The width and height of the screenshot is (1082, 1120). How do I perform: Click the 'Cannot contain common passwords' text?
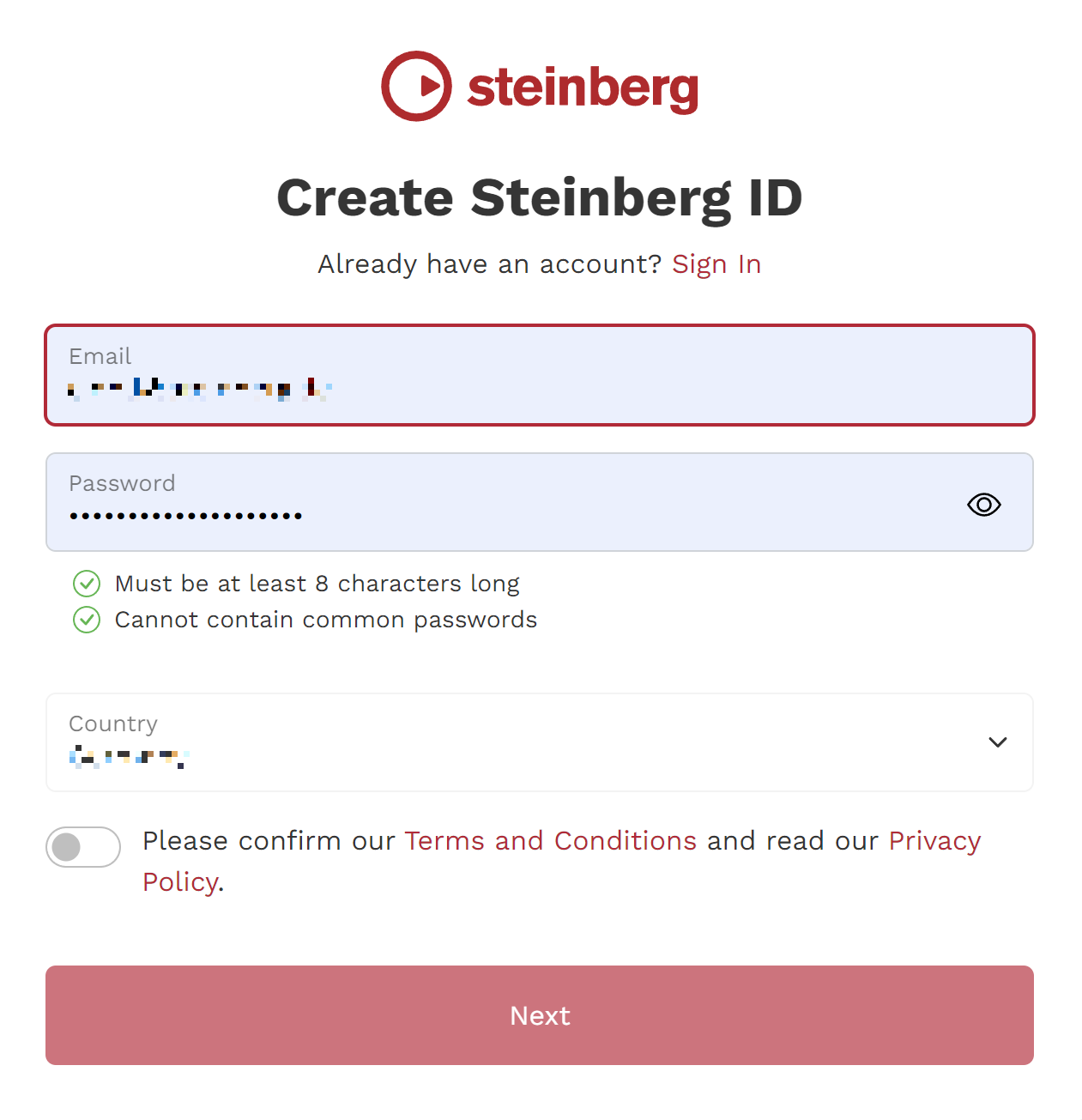[x=326, y=620]
